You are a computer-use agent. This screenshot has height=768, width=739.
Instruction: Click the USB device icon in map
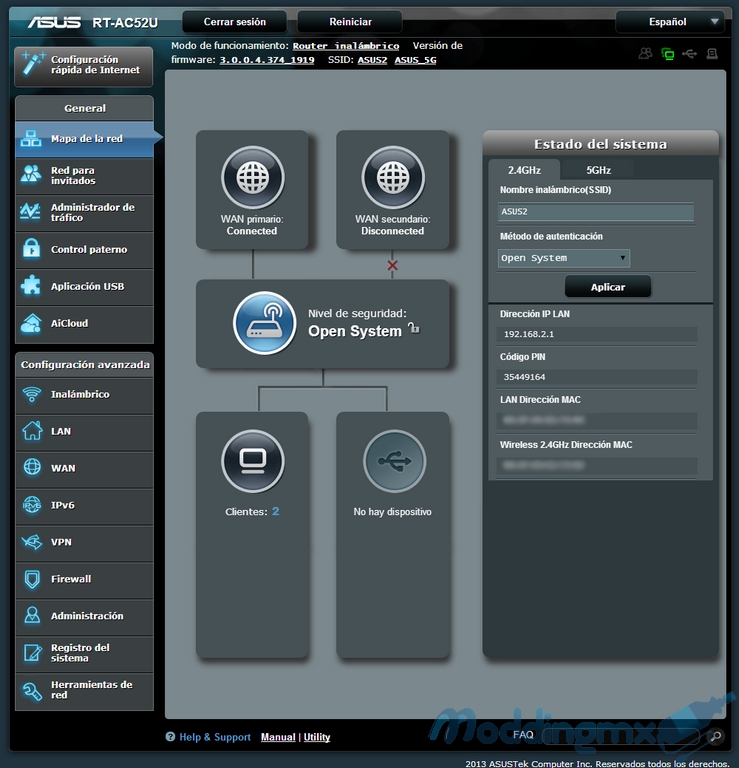395,461
